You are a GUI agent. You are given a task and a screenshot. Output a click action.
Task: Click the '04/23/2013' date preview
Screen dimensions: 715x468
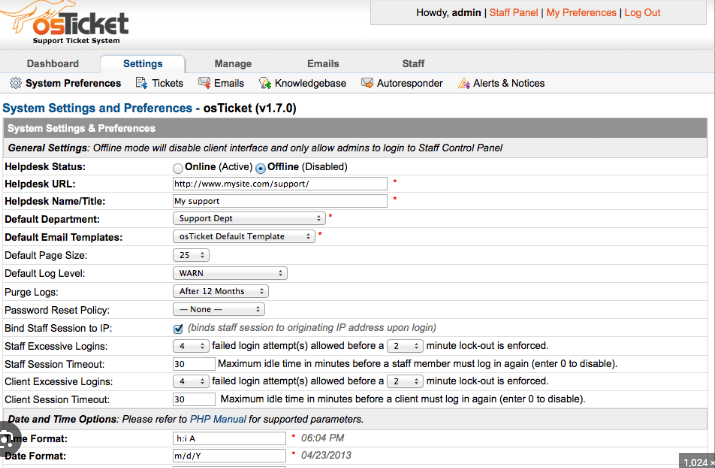(326, 455)
